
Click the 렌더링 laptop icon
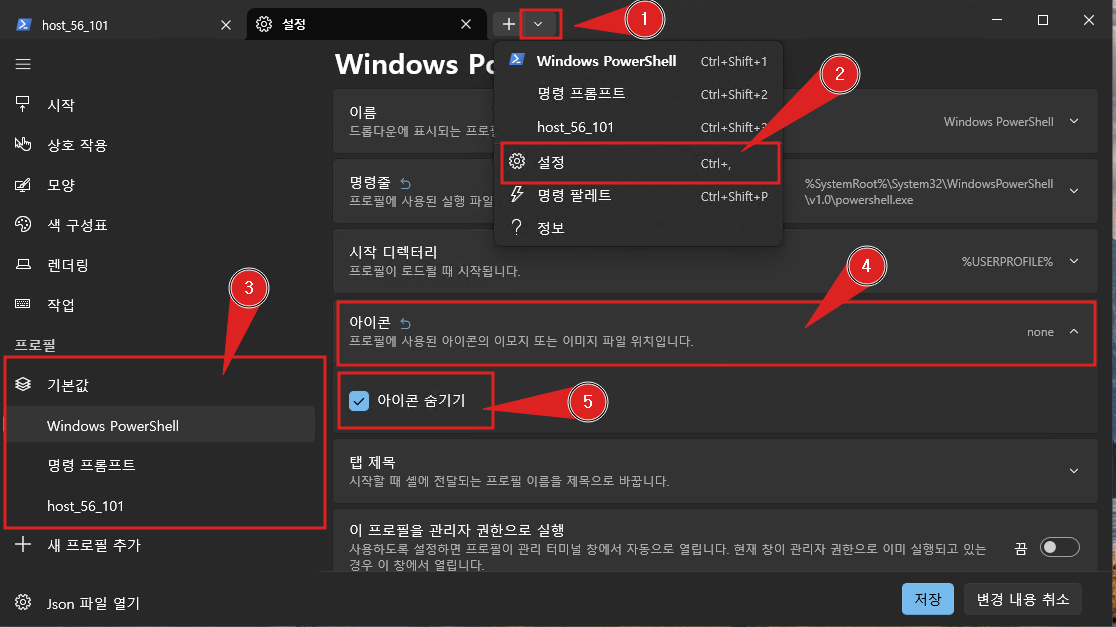coord(23,265)
